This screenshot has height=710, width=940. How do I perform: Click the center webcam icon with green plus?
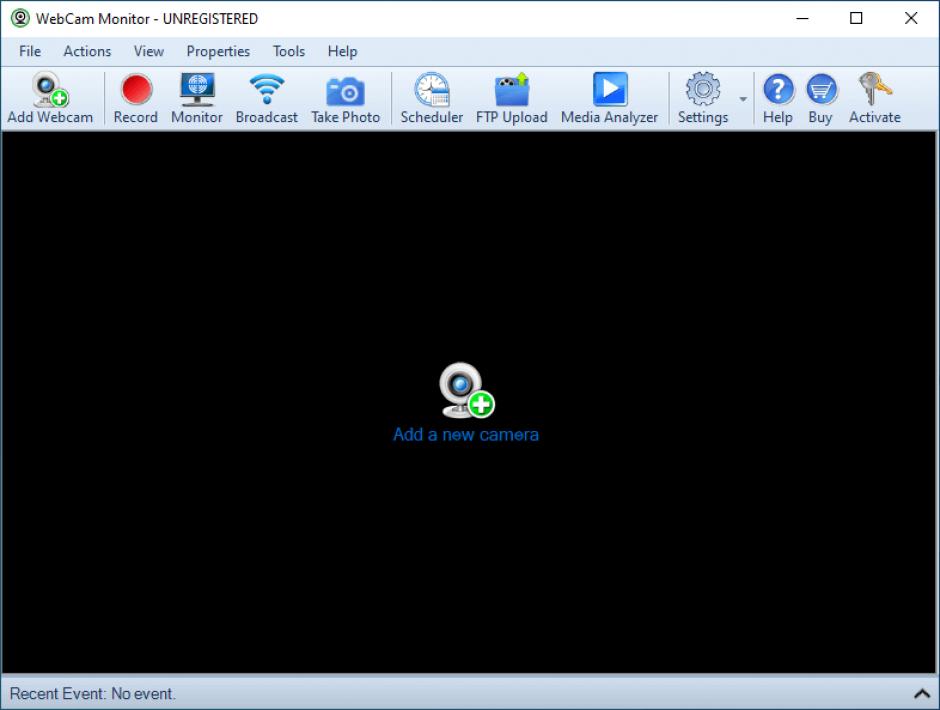[466, 390]
